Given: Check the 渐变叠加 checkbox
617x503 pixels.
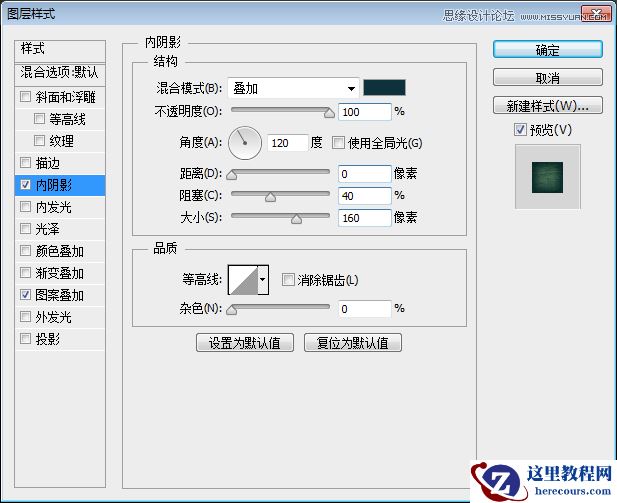Looking at the screenshot, I should [x=25, y=272].
